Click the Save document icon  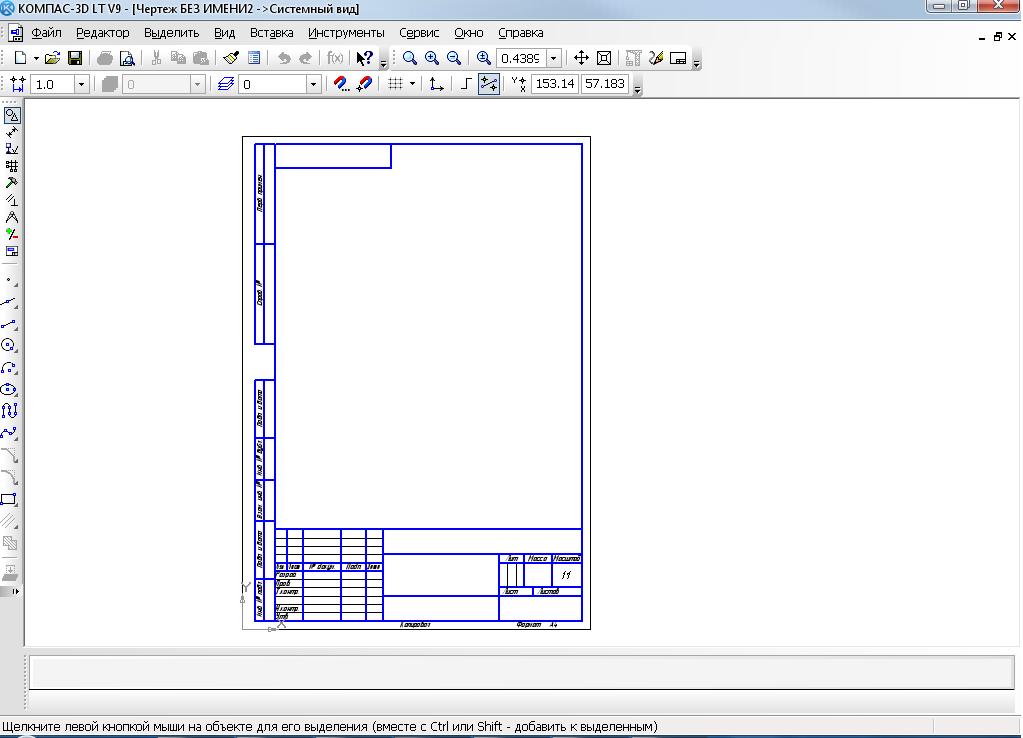pos(74,58)
